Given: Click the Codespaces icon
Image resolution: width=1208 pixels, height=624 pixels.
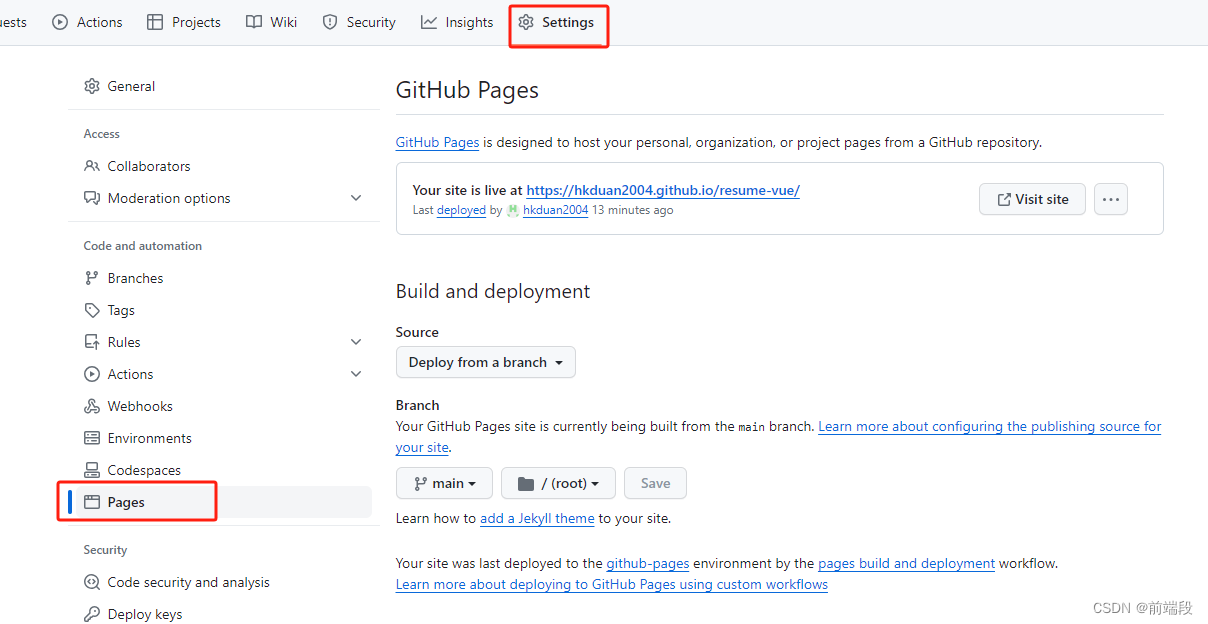Looking at the screenshot, I should (x=92, y=470).
